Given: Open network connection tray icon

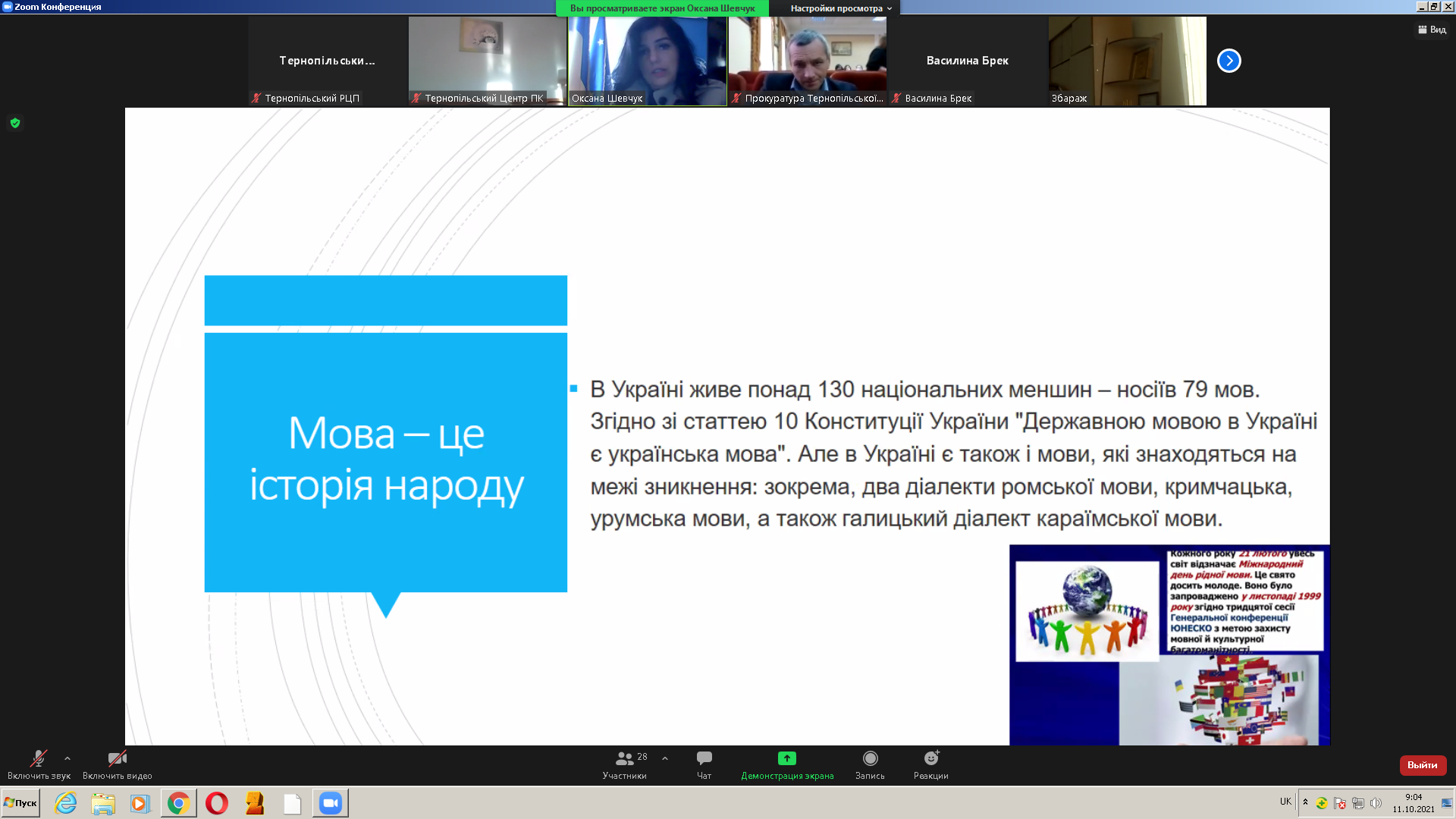Looking at the screenshot, I should click(x=1358, y=803).
